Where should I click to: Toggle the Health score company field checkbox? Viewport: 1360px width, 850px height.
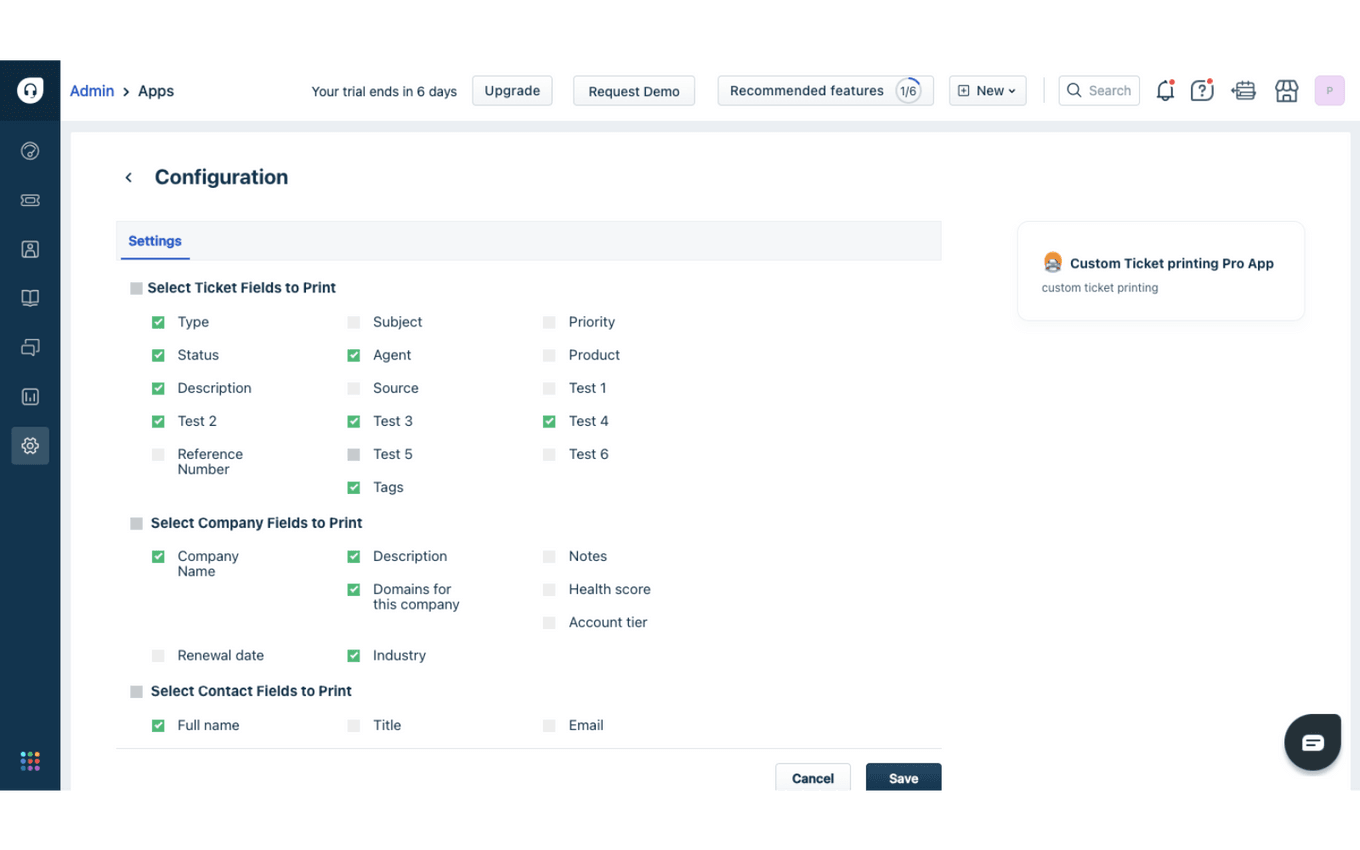[549, 590]
